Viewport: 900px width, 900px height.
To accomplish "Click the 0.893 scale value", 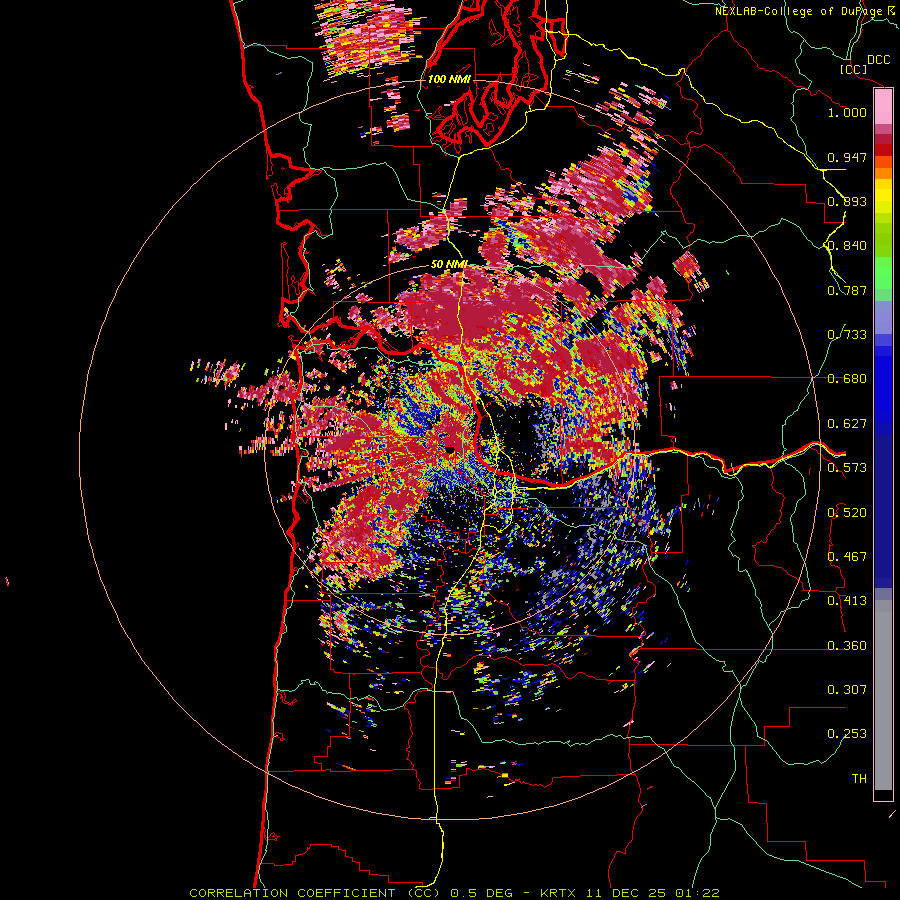I will pos(847,201).
